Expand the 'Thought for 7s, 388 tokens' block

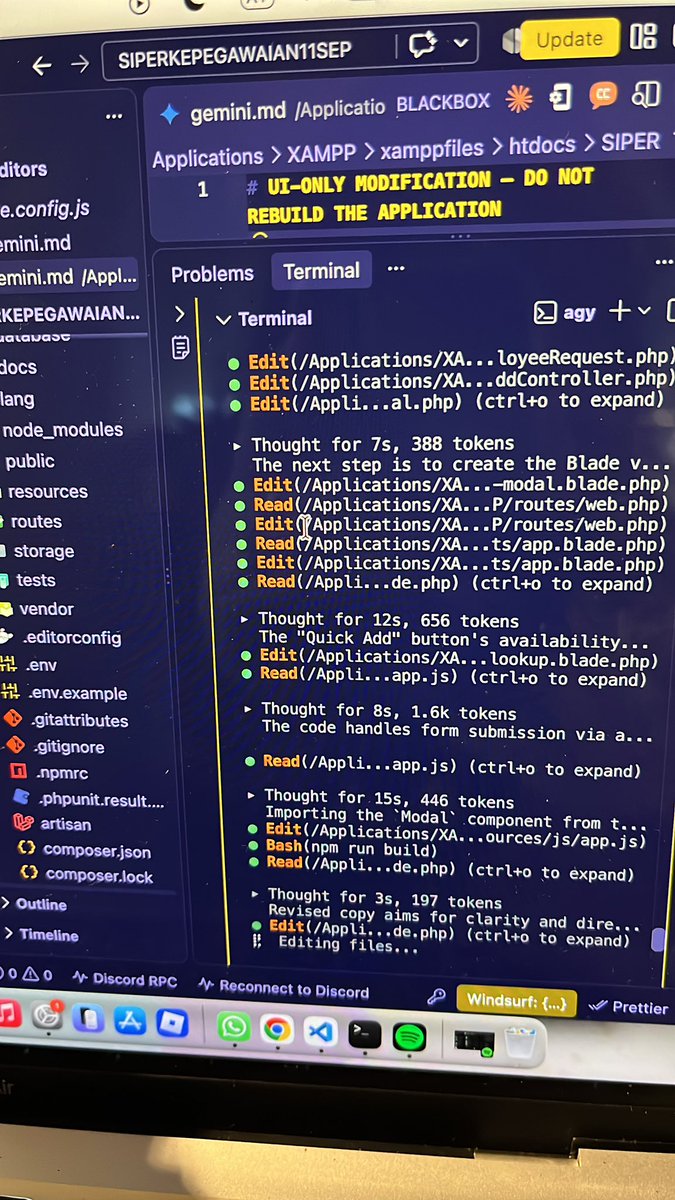click(375, 444)
